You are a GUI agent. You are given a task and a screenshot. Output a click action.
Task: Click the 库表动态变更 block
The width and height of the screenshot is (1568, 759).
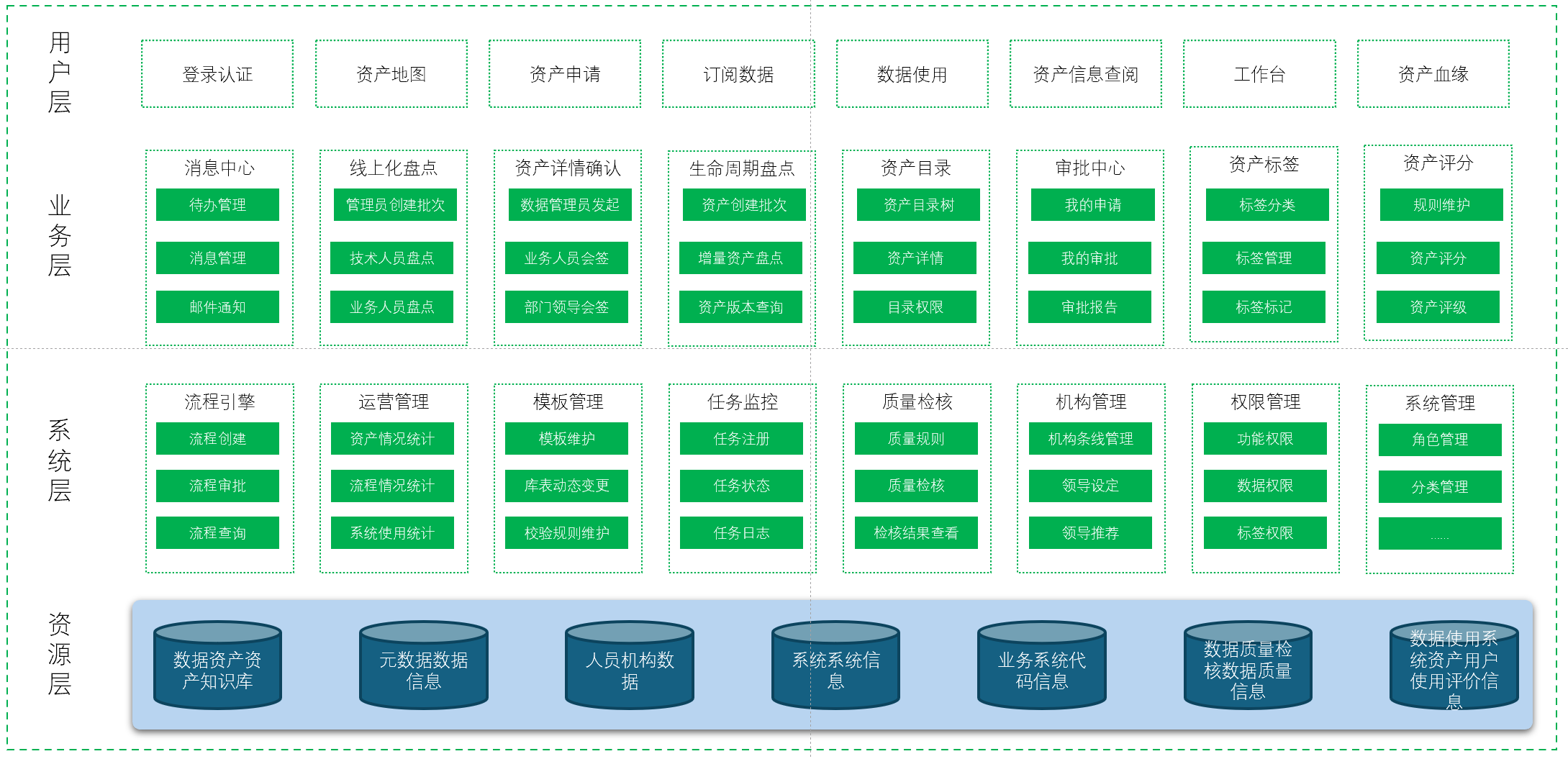tap(566, 486)
